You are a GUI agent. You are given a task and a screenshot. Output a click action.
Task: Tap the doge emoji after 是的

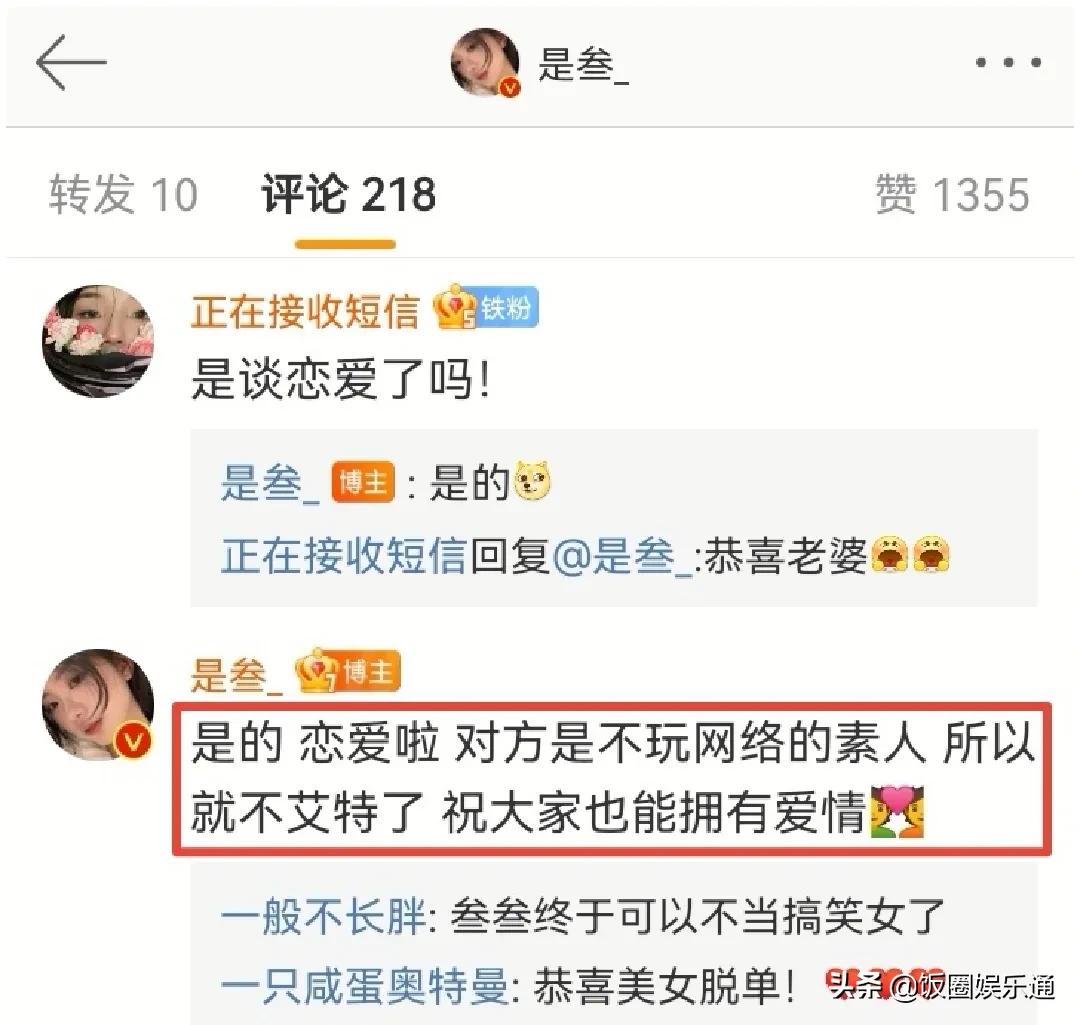(531, 482)
